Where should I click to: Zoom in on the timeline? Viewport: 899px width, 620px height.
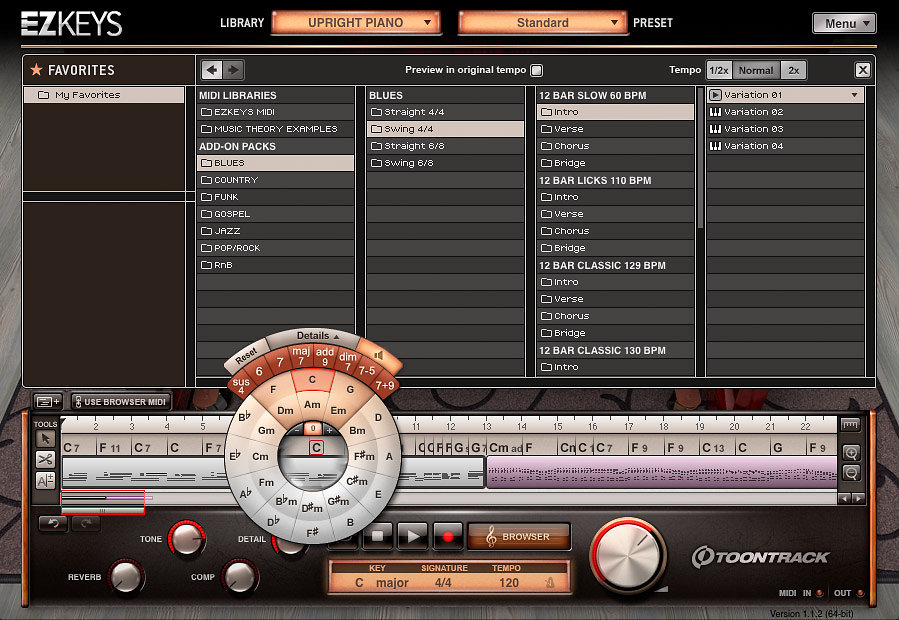click(851, 453)
